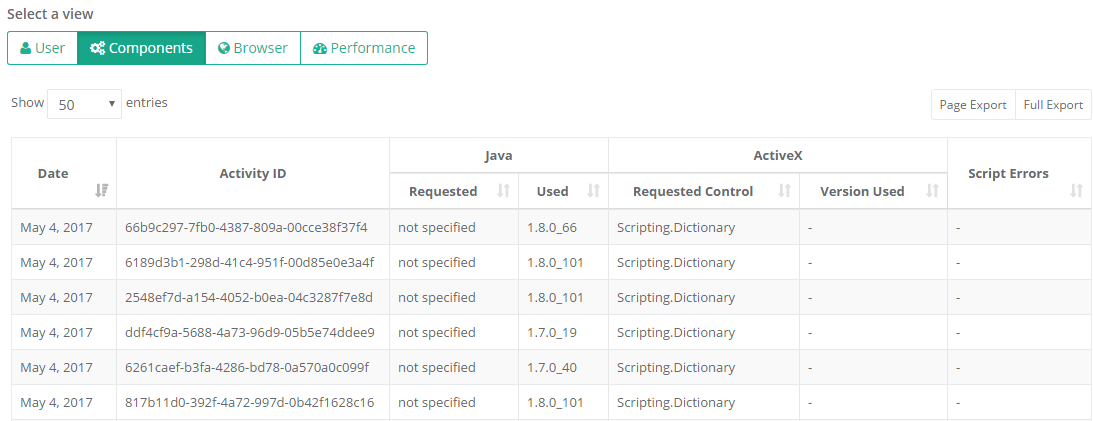This screenshot has width=1093, height=421.
Task: Click sort arrows beside Java Used
Action: [x=593, y=191]
